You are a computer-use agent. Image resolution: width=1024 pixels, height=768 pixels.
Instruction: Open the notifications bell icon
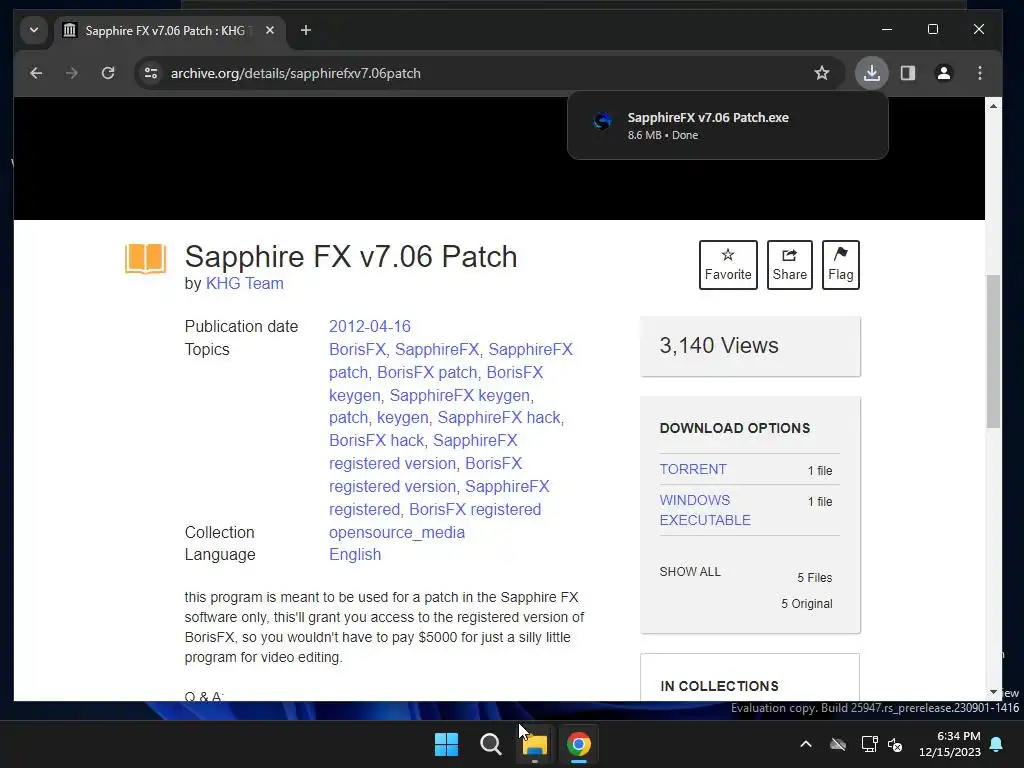coord(997,744)
